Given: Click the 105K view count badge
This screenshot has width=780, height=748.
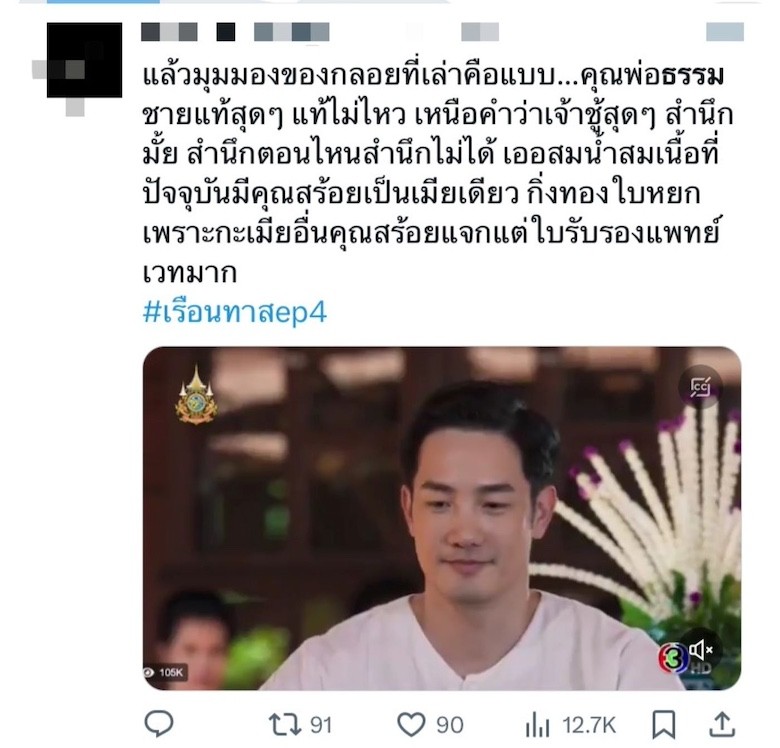Looking at the screenshot, I should [166, 672].
